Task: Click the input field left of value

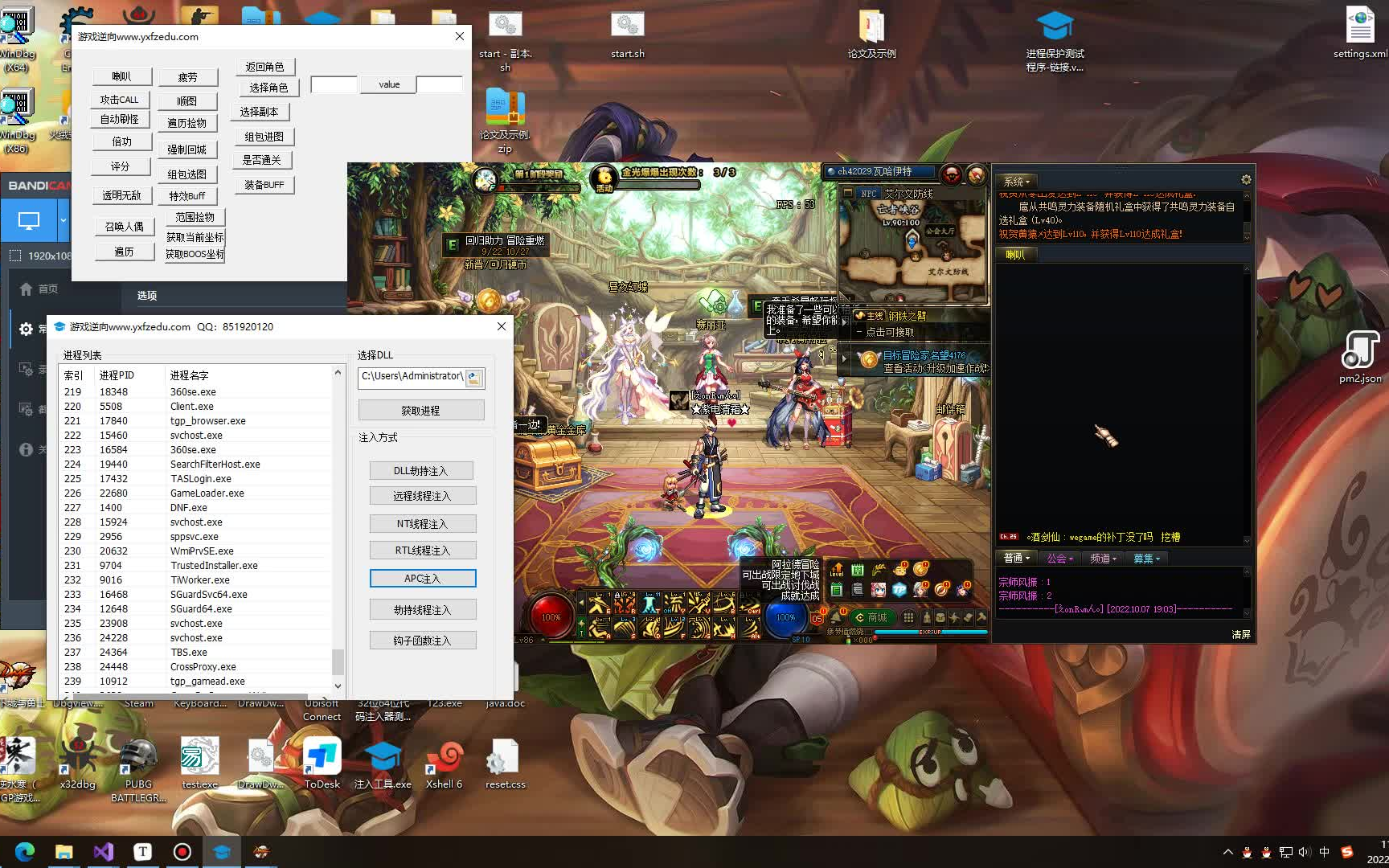Action: click(x=334, y=84)
